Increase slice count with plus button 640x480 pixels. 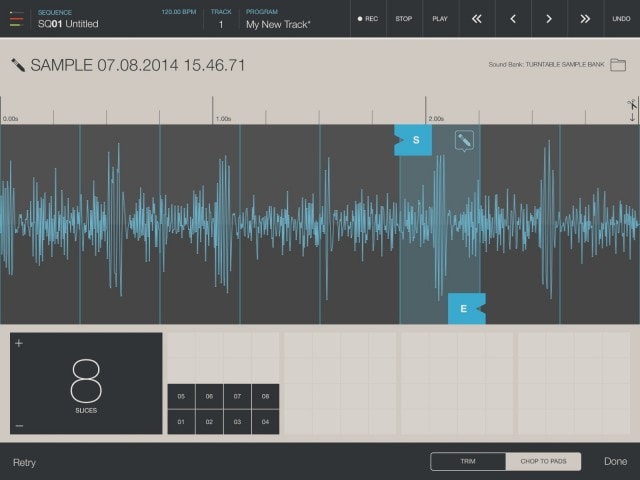pos(19,343)
